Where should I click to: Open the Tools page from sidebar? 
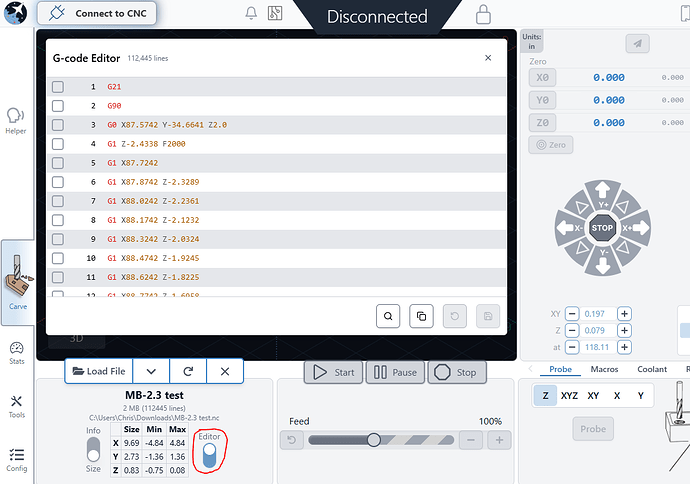[16, 405]
